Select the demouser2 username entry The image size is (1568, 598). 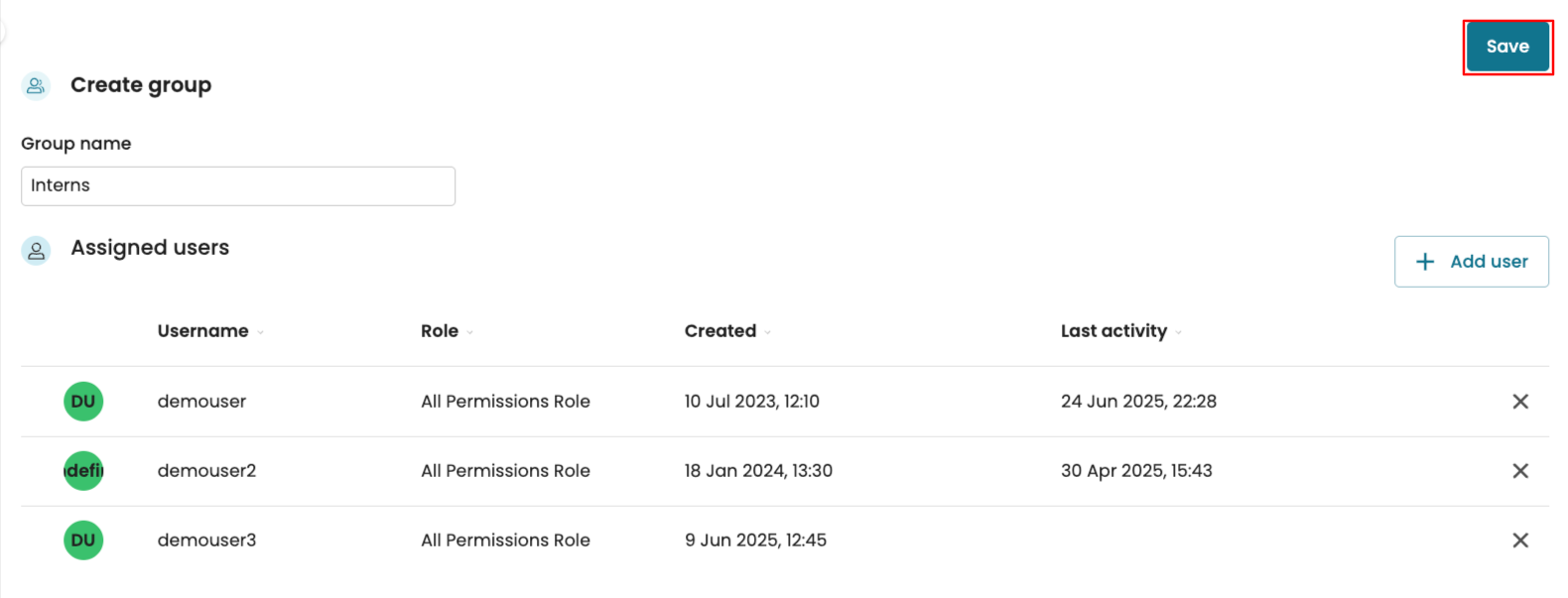(206, 471)
